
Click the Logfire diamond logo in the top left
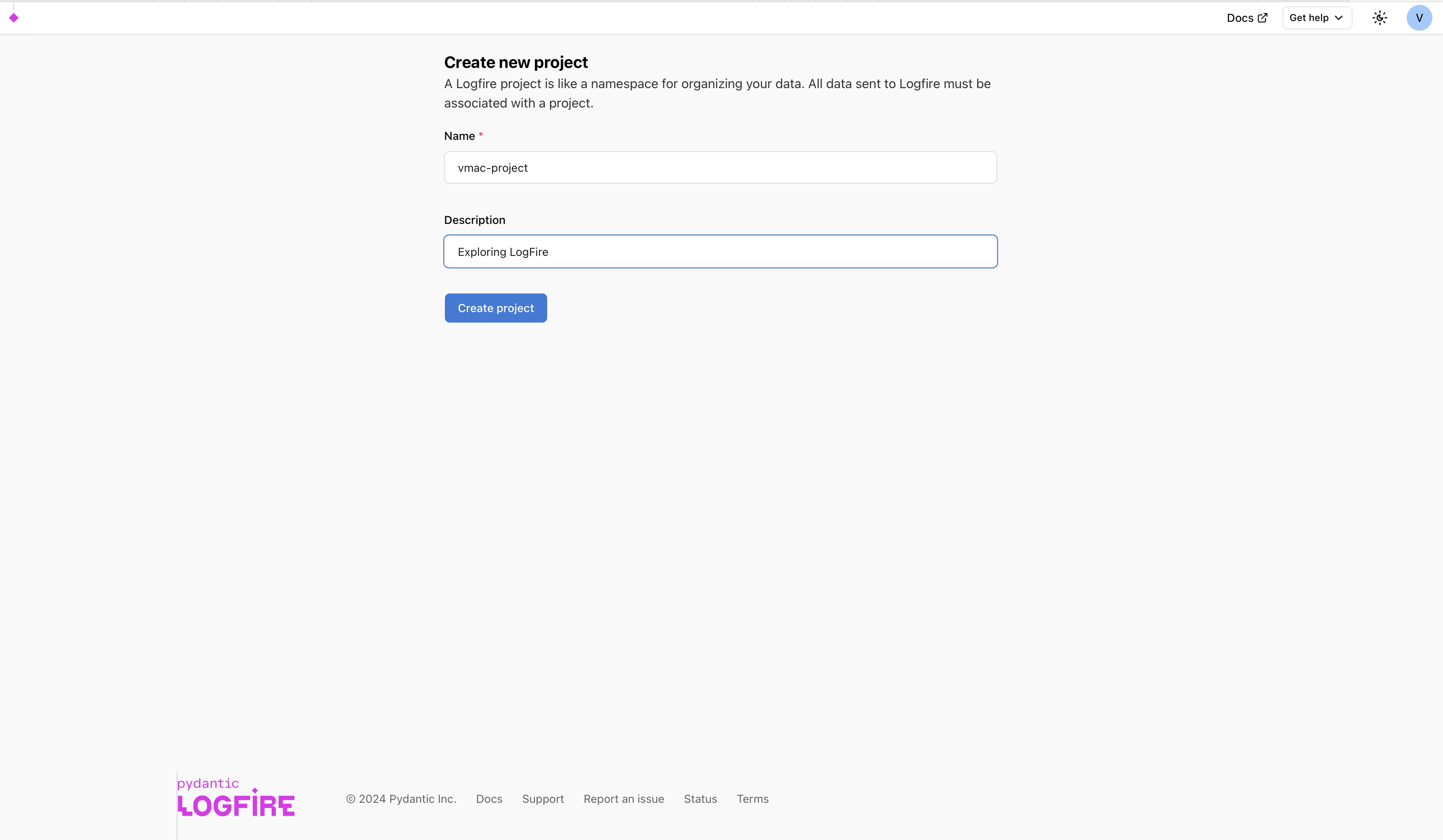(x=14, y=17)
